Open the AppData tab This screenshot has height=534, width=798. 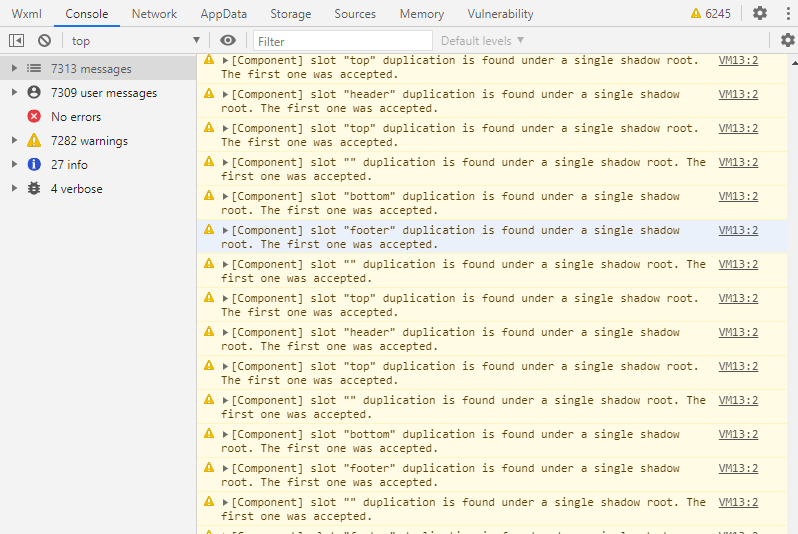tap(223, 14)
